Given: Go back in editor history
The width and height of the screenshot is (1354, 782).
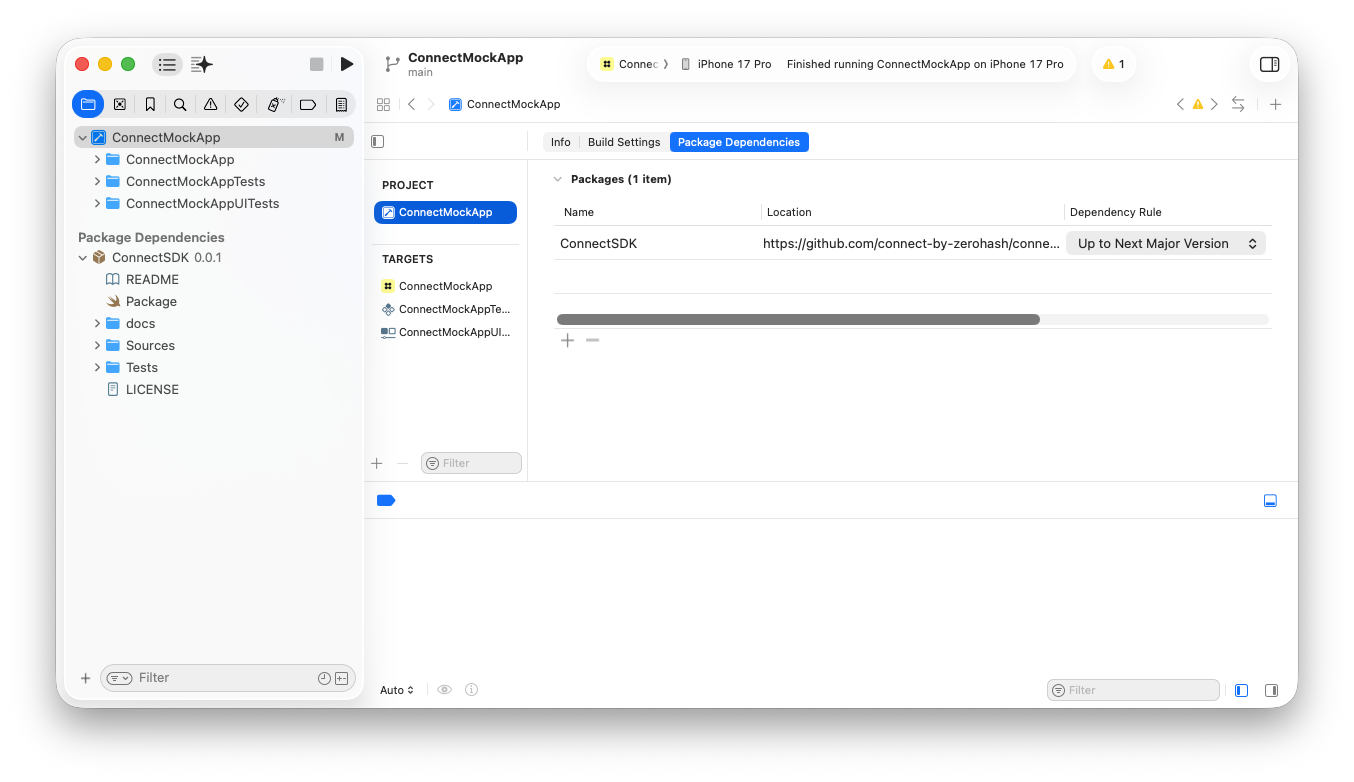Looking at the screenshot, I should coord(411,104).
